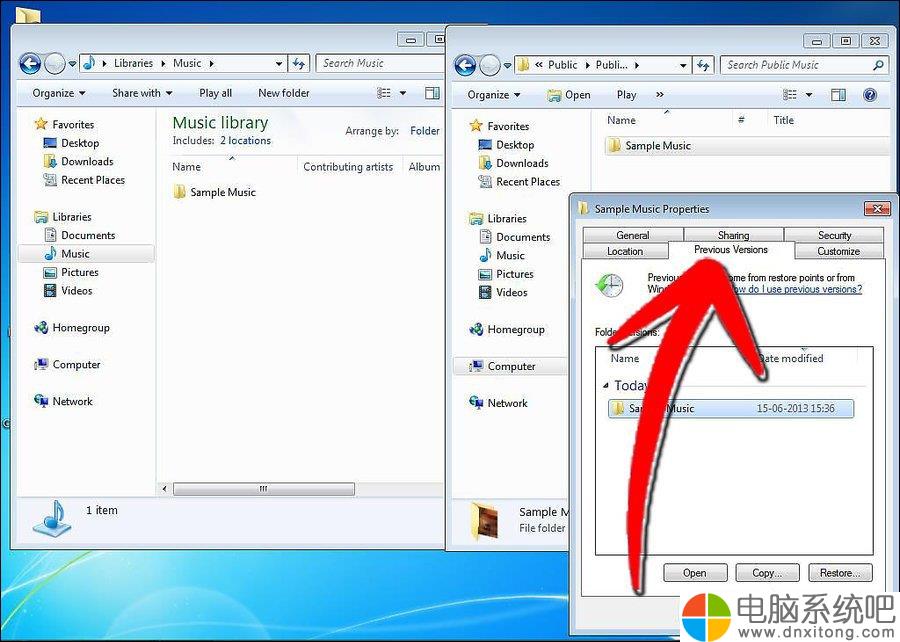Click view icon in Music library toolbar
The image size is (900, 642).
[384, 93]
